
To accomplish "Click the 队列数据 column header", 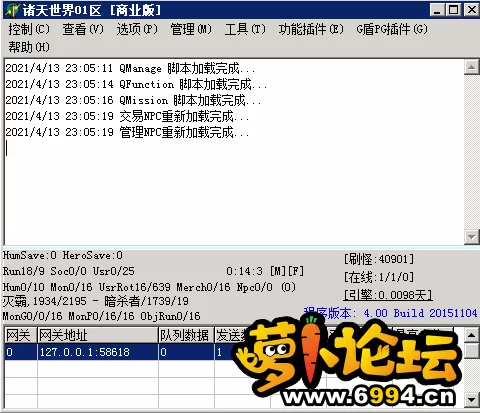I will pos(186,335).
